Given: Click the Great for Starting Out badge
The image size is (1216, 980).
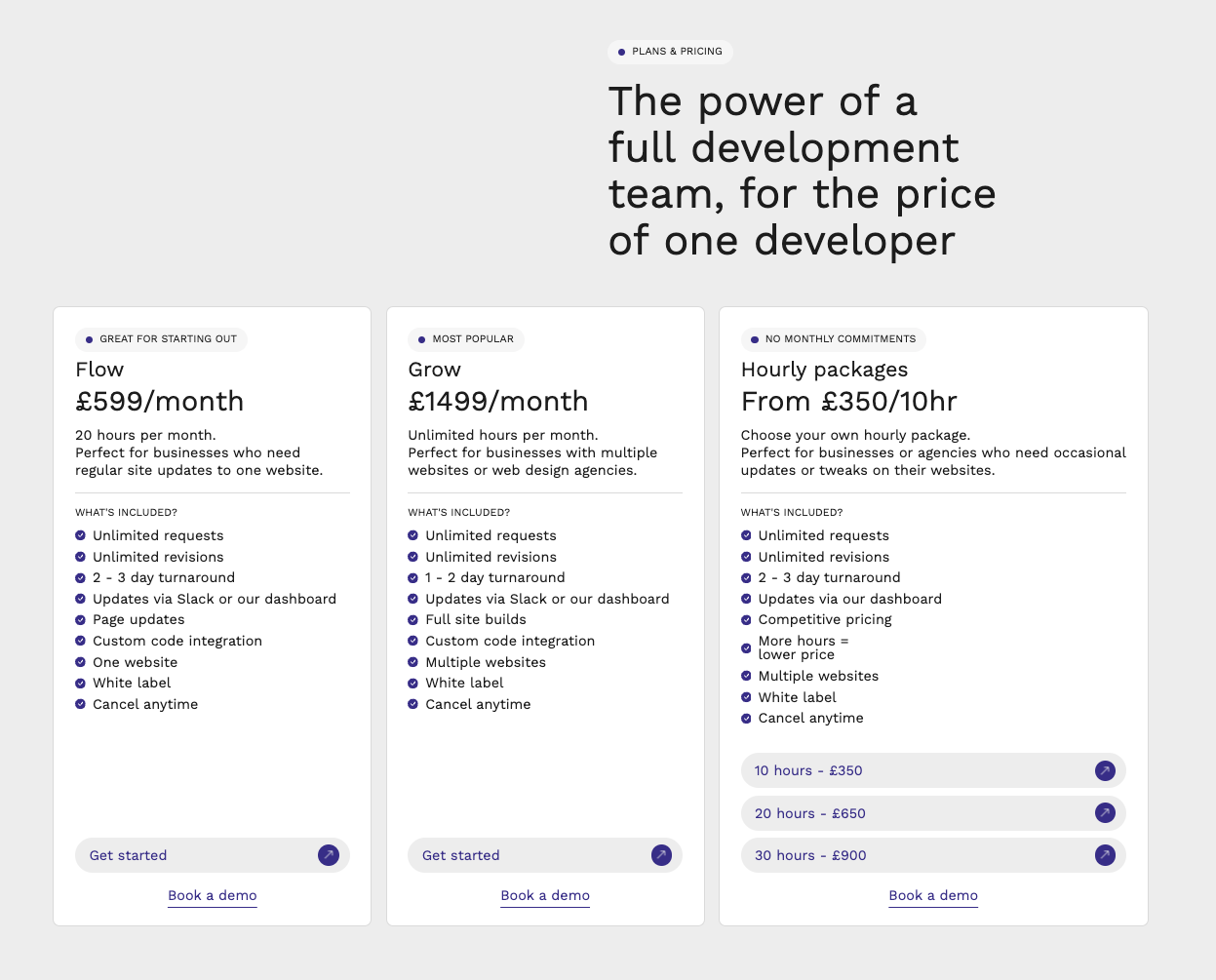Looking at the screenshot, I should pos(162,339).
